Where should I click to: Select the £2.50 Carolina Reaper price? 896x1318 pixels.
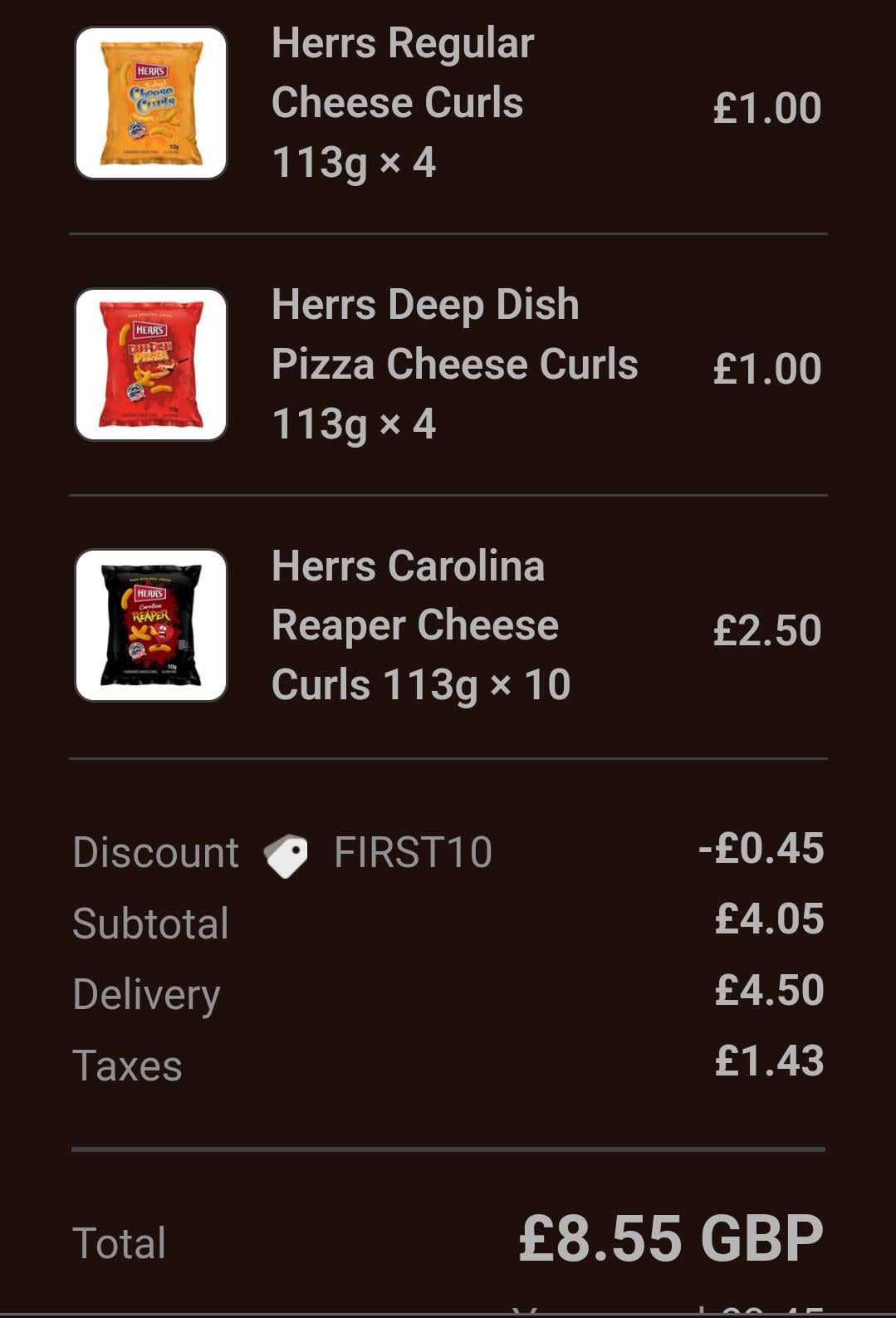[x=766, y=630]
